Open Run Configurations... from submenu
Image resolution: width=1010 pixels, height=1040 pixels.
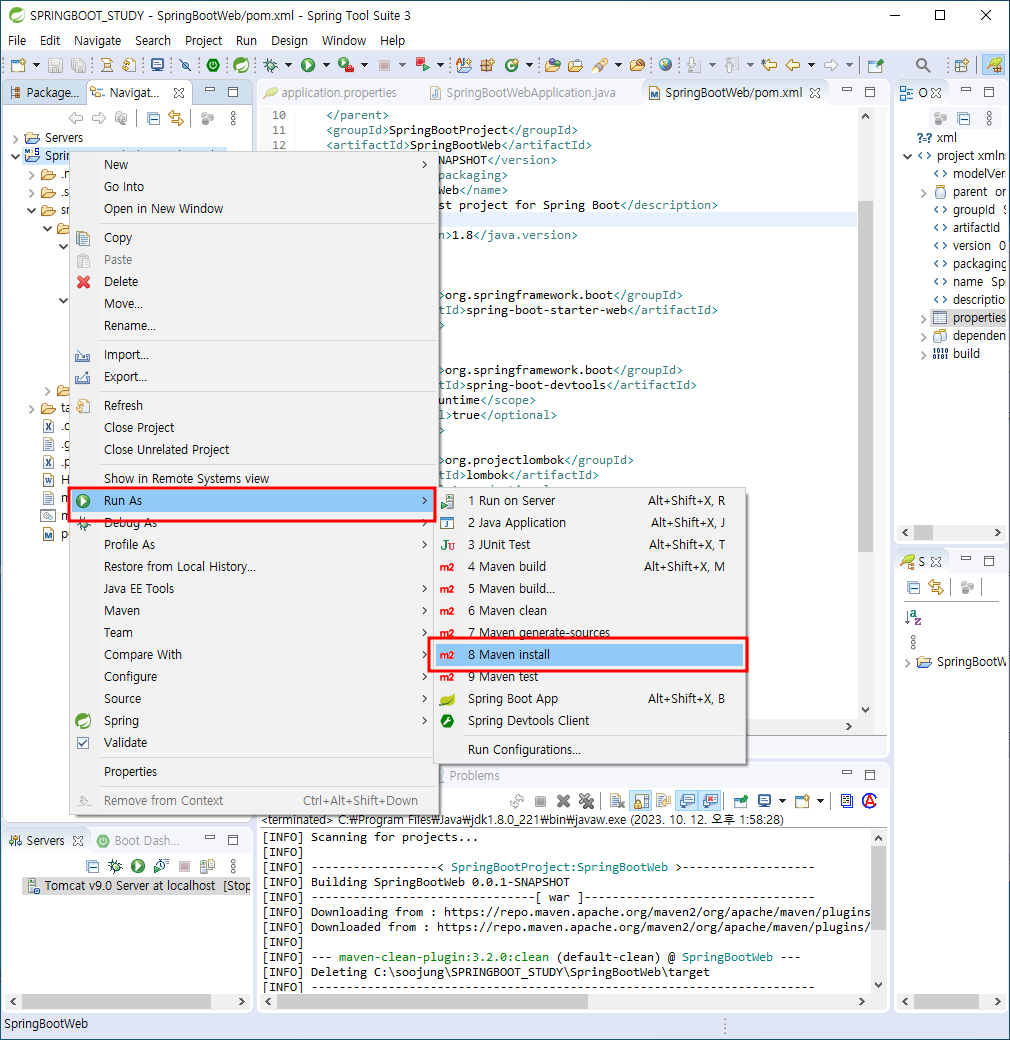(x=588, y=750)
